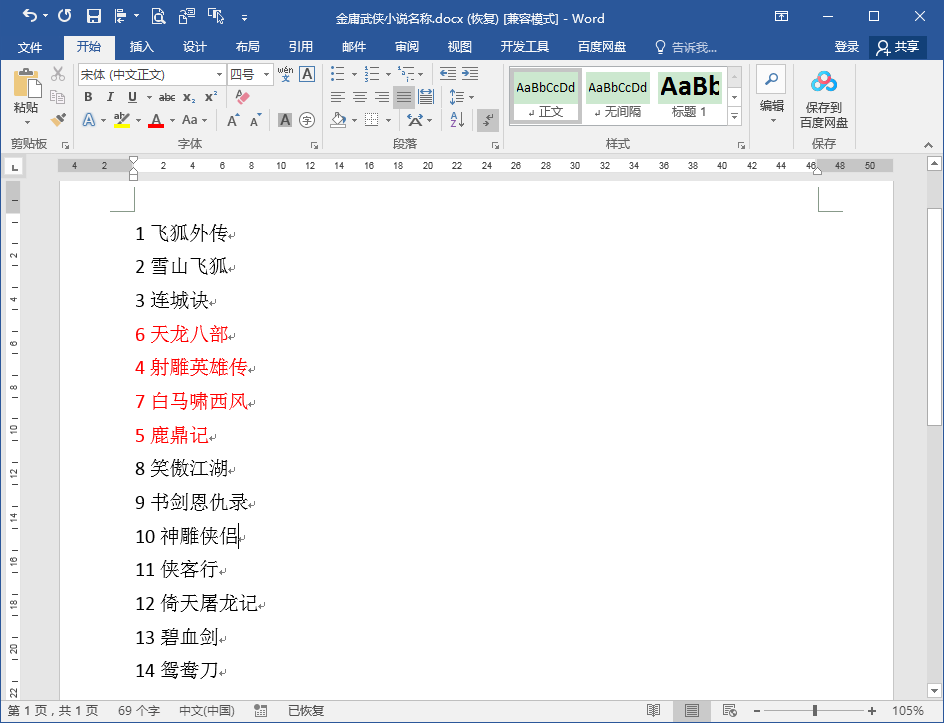Toggle show/hide paragraph marks
Image resolution: width=944 pixels, height=723 pixels.
(x=488, y=120)
